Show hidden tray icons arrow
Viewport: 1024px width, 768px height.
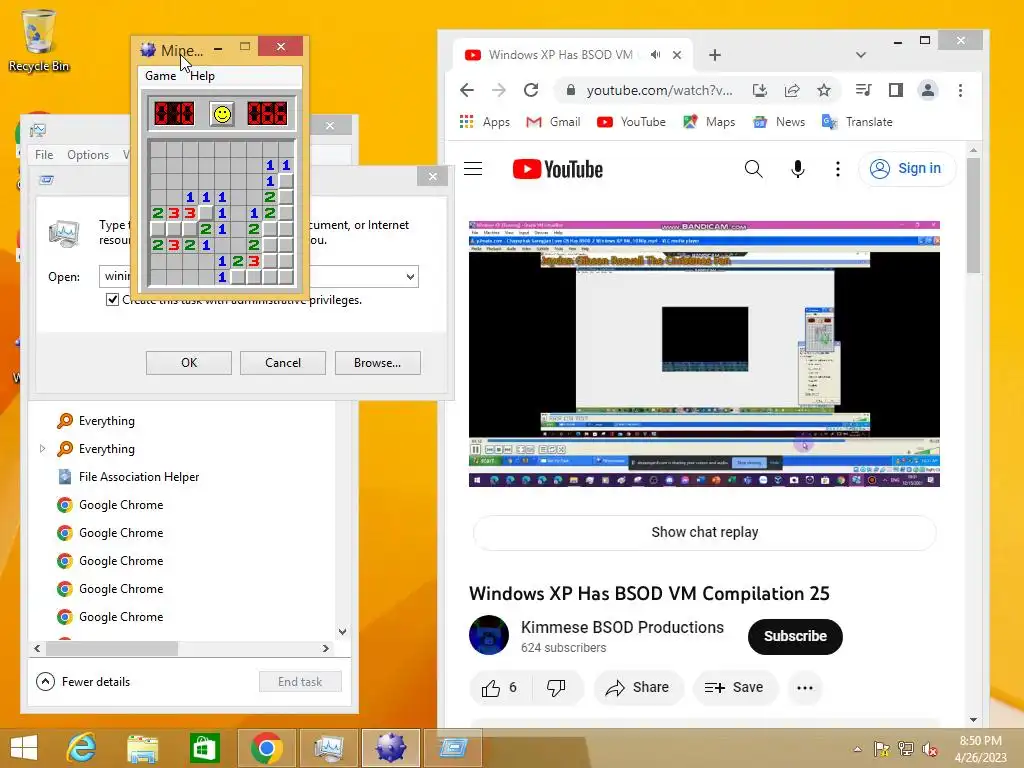pyautogui.click(x=857, y=749)
